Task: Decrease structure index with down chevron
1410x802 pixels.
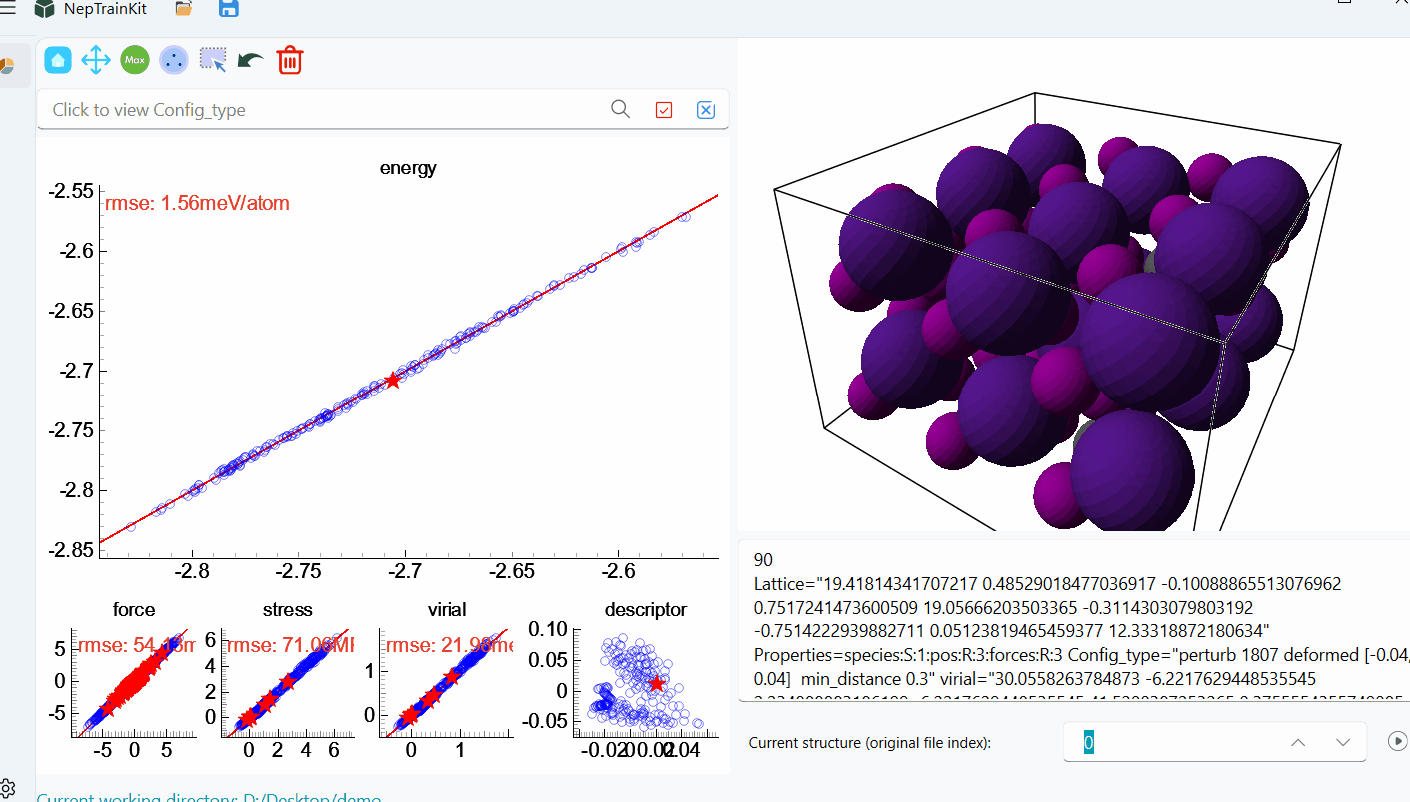Action: click(x=1344, y=742)
